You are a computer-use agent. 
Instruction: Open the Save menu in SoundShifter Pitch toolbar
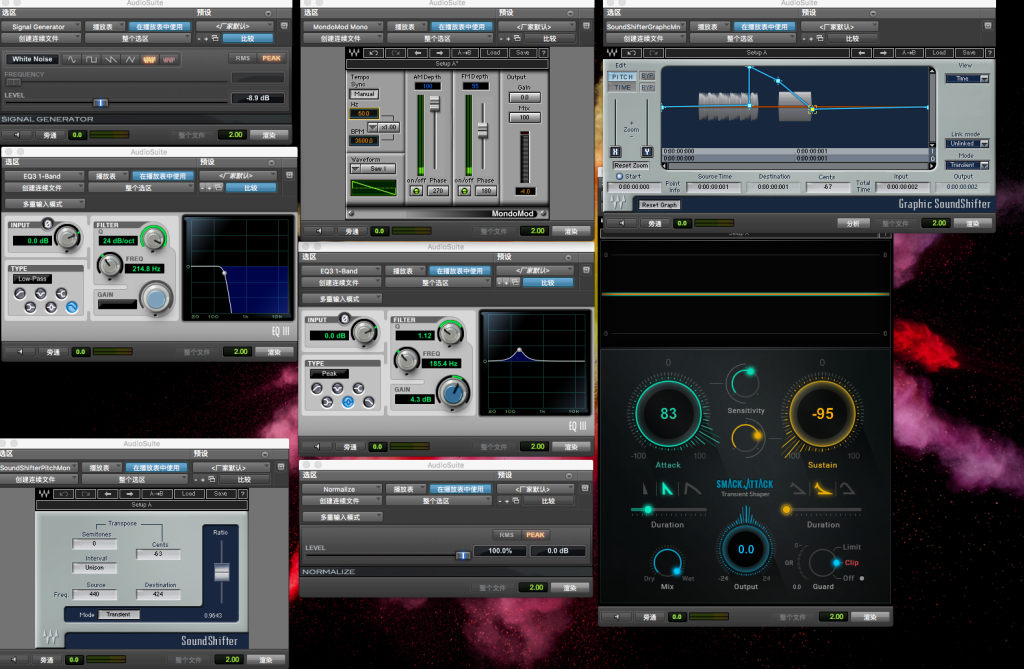coord(221,494)
